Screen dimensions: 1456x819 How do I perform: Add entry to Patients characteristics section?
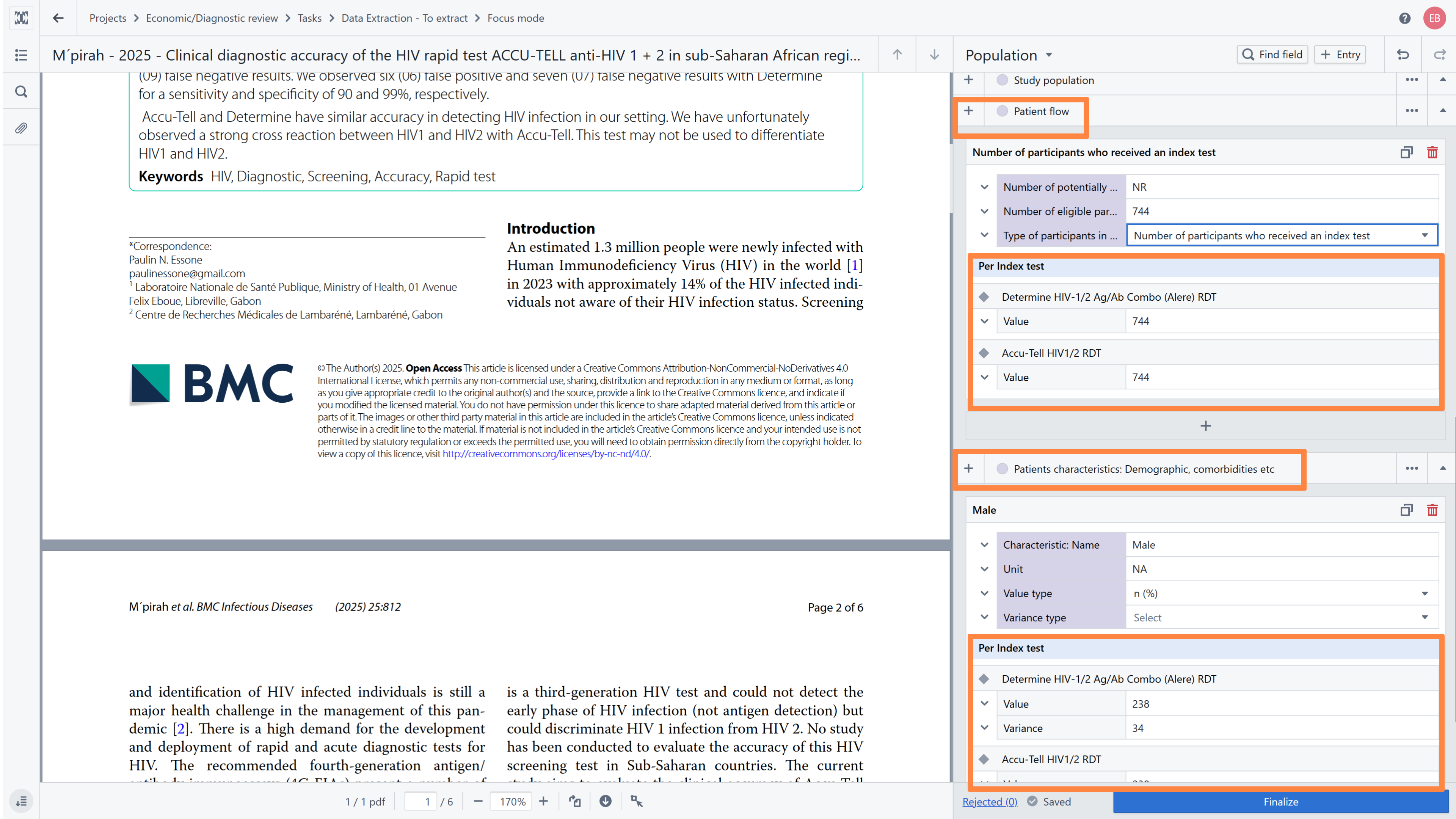pyautogui.click(x=969, y=468)
